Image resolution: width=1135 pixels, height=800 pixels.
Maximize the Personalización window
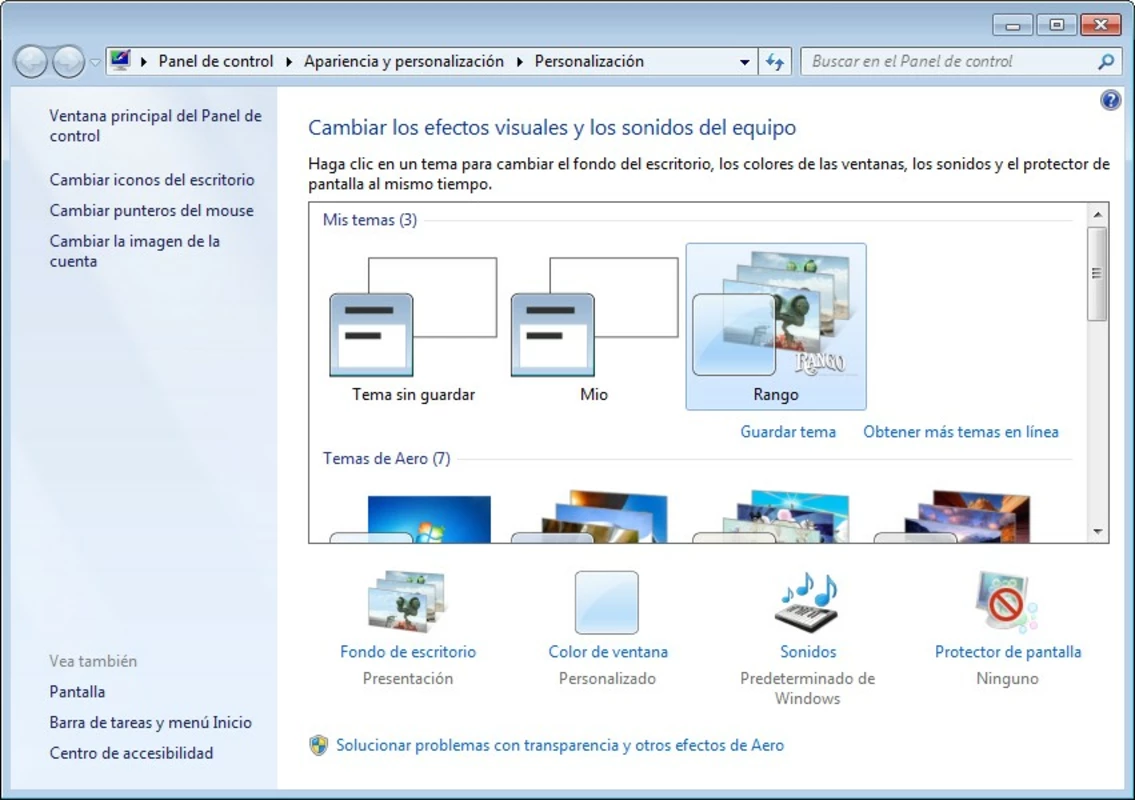pyautogui.click(x=1056, y=25)
